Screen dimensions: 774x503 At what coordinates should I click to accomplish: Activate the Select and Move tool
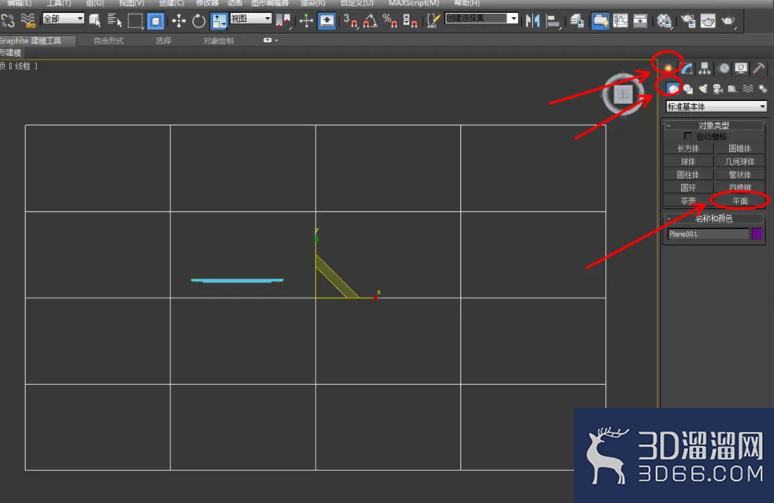(x=178, y=21)
